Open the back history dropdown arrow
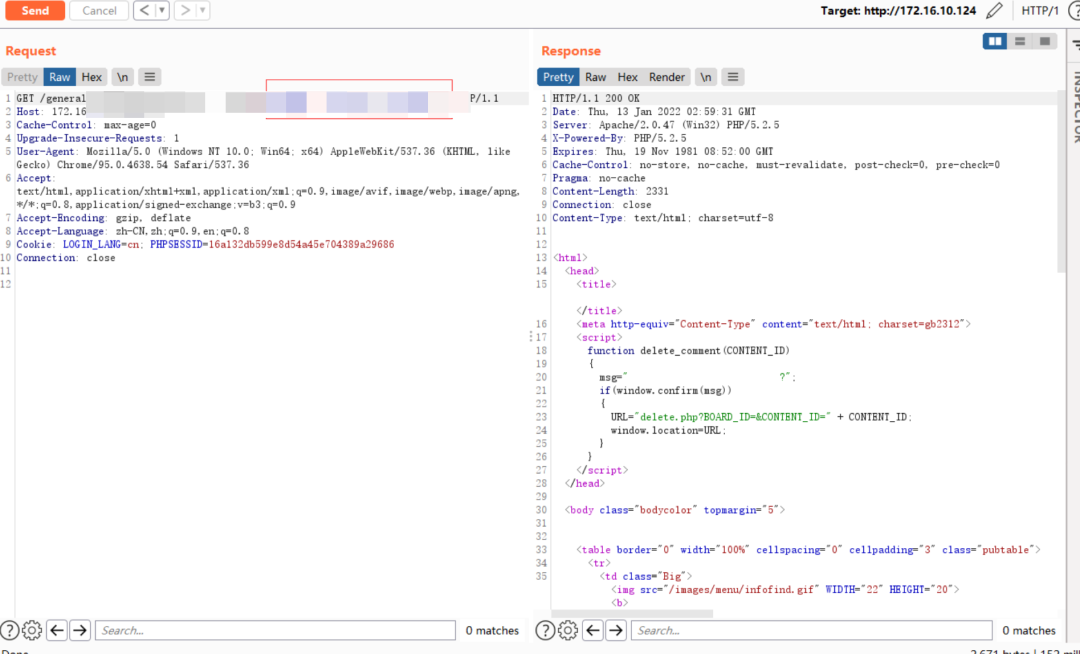Screen dimensions: 1080x654 click(162, 10)
